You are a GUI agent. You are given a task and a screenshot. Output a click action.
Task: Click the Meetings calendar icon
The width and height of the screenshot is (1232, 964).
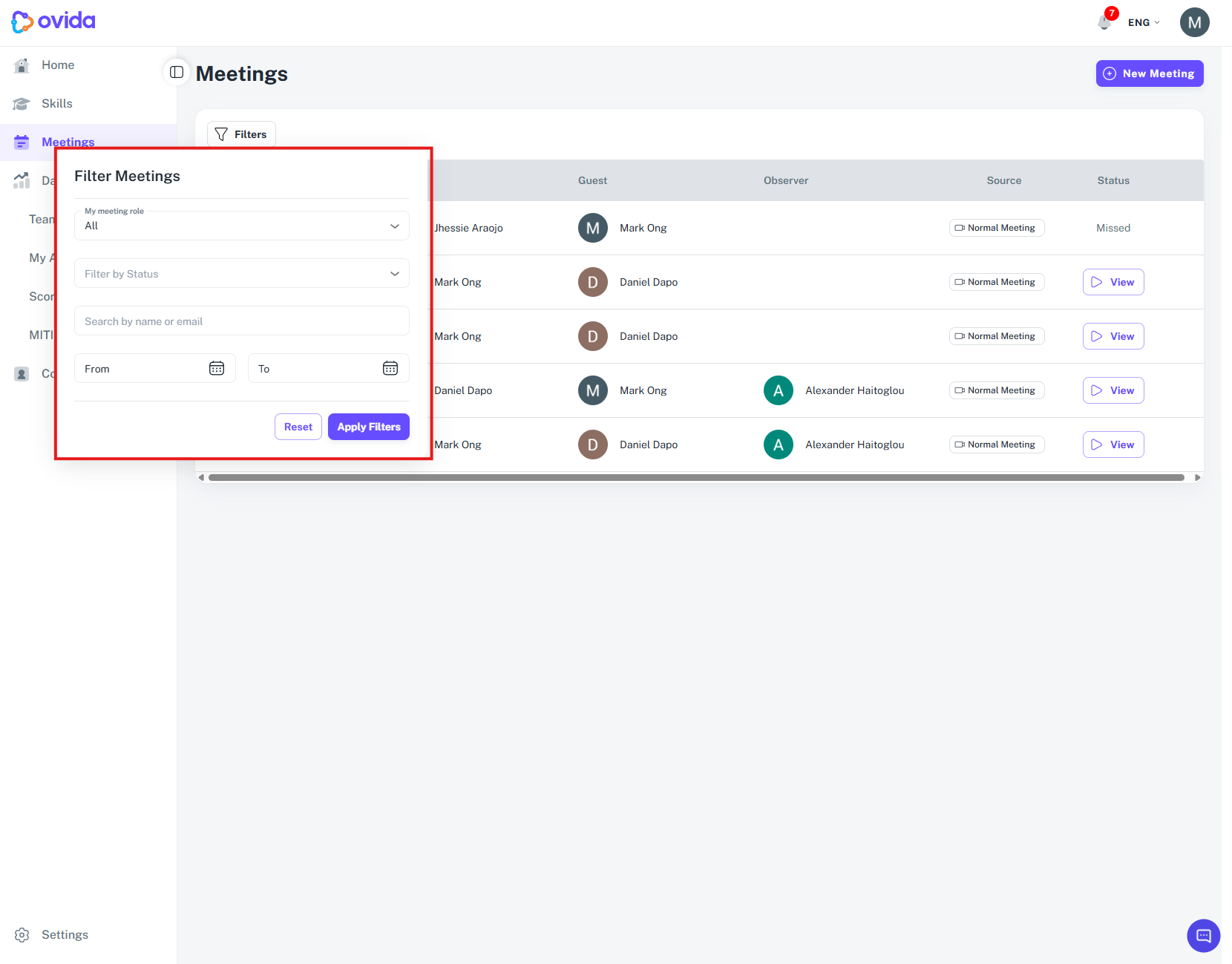(22, 142)
